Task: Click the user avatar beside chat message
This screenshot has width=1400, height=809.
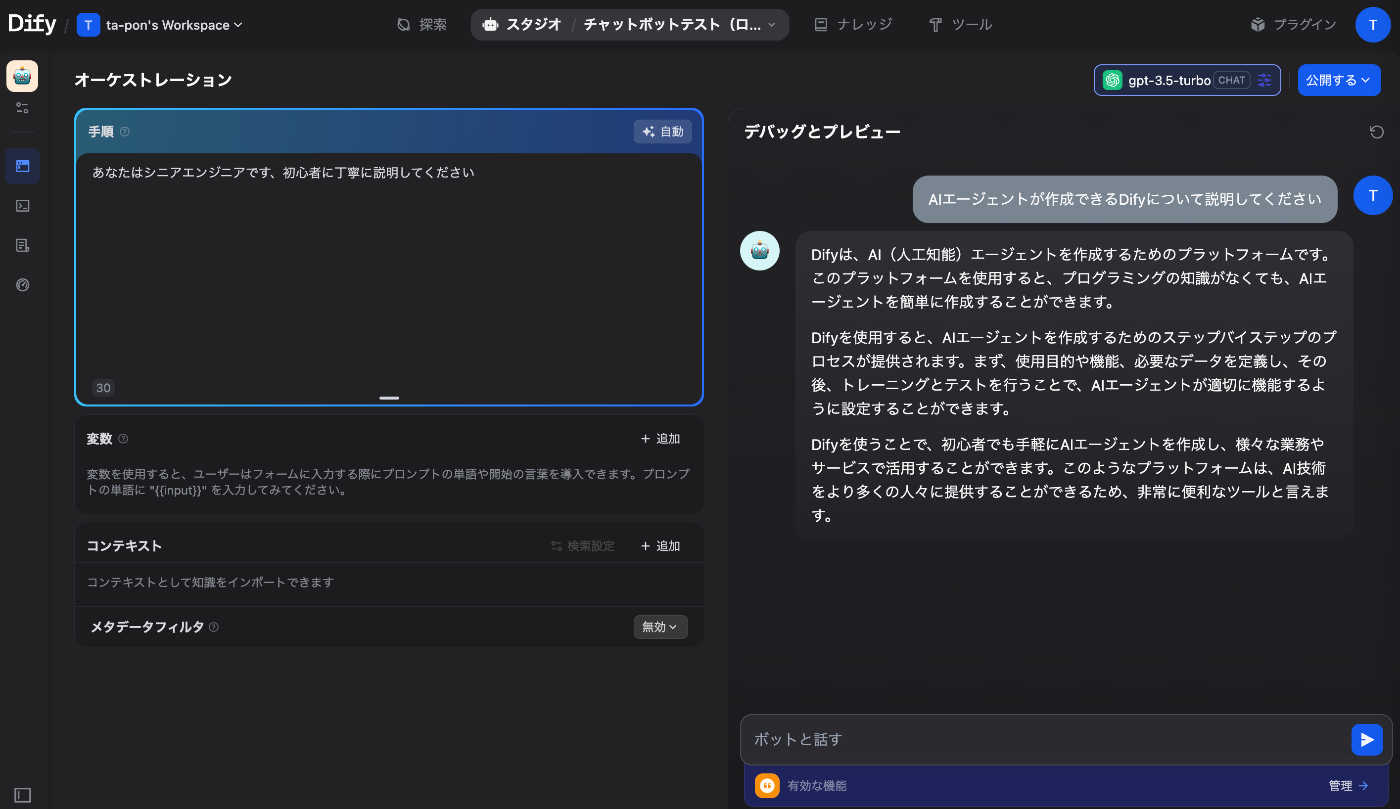Action: pyautogui.click(x=1373, y=195)
